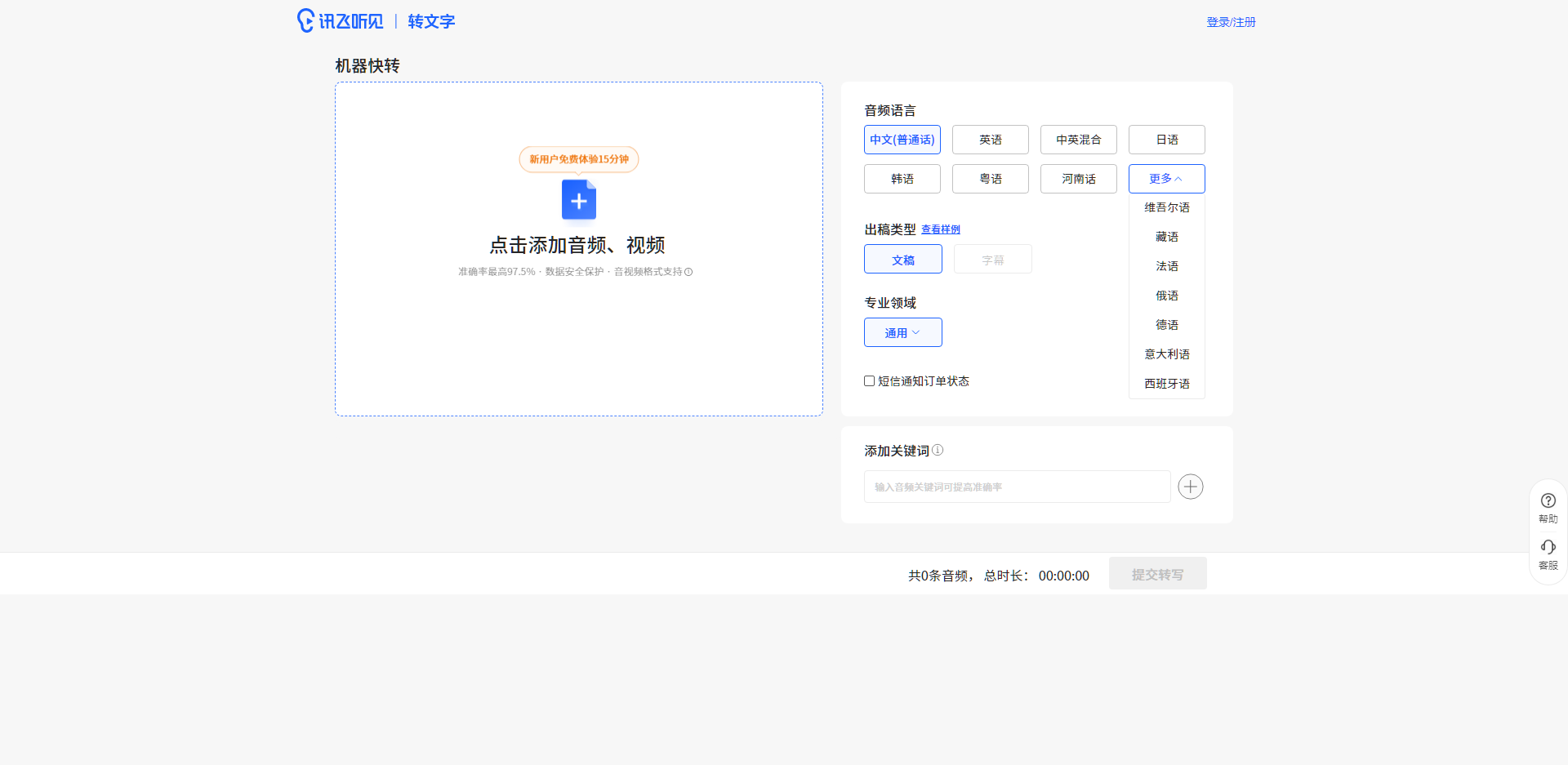Select 中英混合 audio language

coord(1079,140)
